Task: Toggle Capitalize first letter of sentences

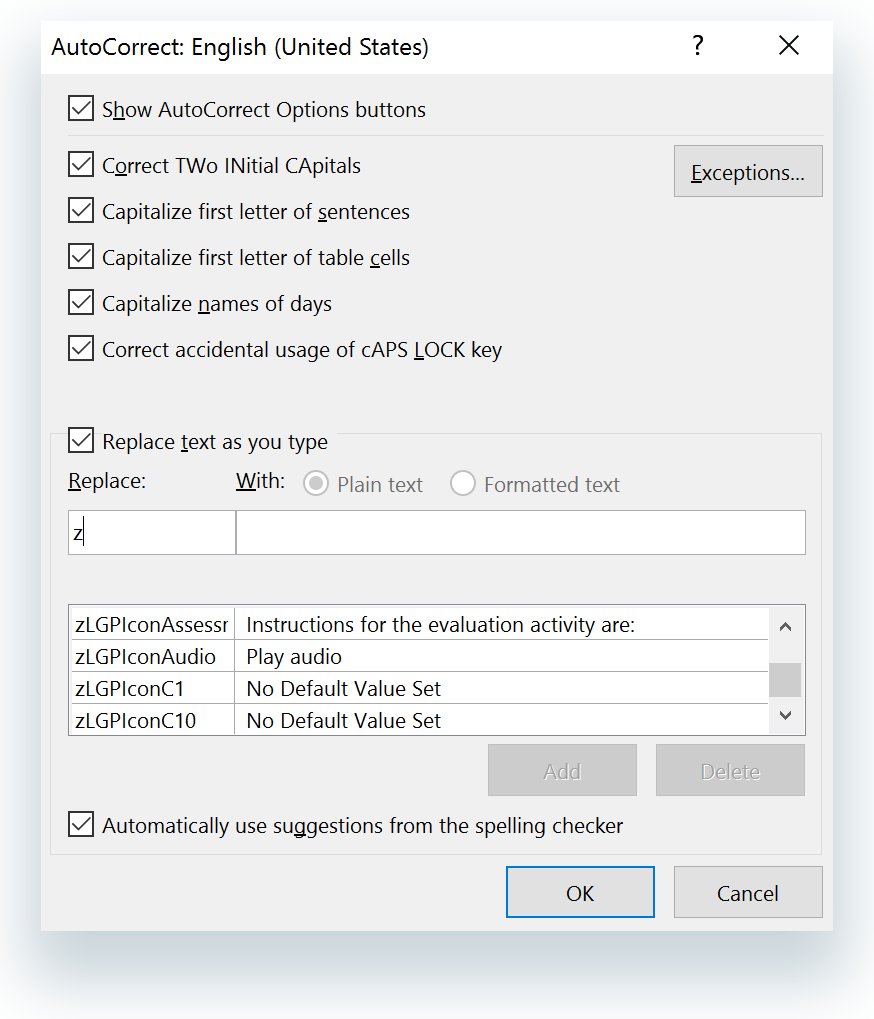Action: (x=81, y=211)
